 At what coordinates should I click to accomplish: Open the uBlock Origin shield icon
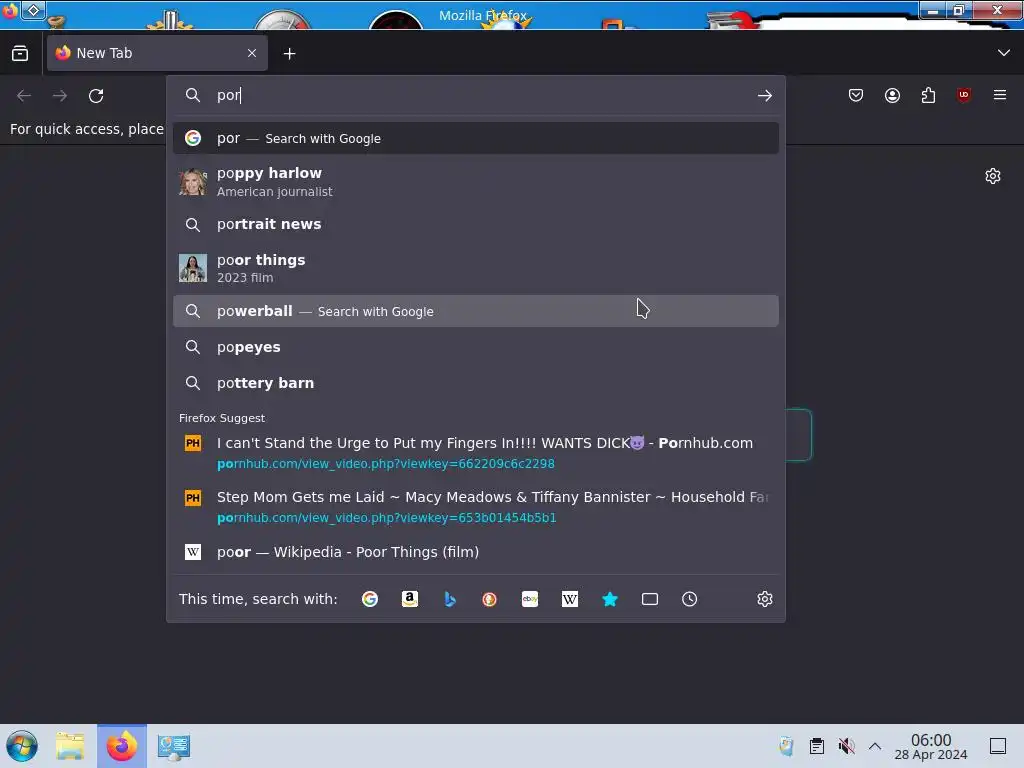tap(964, 95)
